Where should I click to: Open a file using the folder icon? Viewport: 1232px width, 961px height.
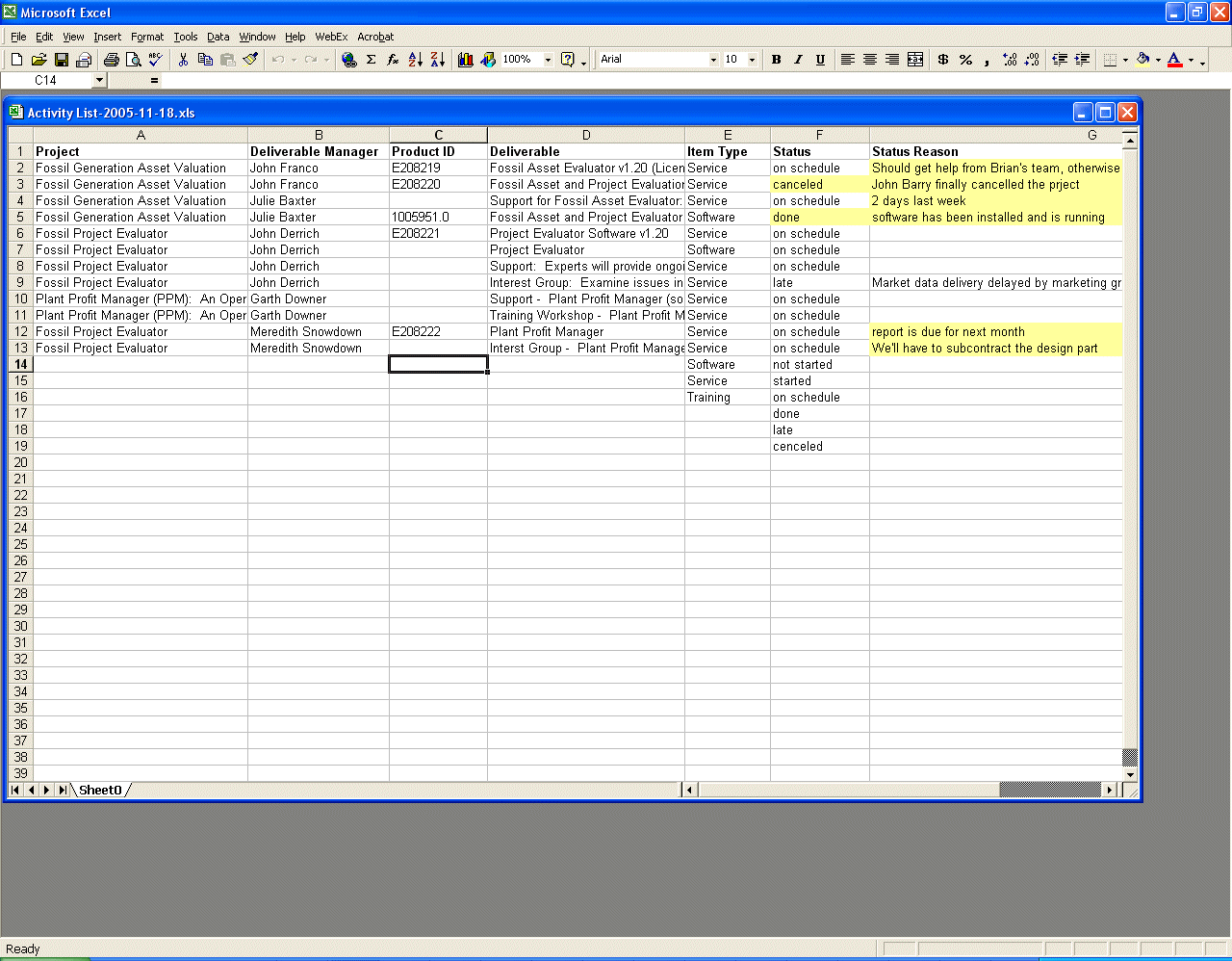pyautogui.click(x=38, y=60)
